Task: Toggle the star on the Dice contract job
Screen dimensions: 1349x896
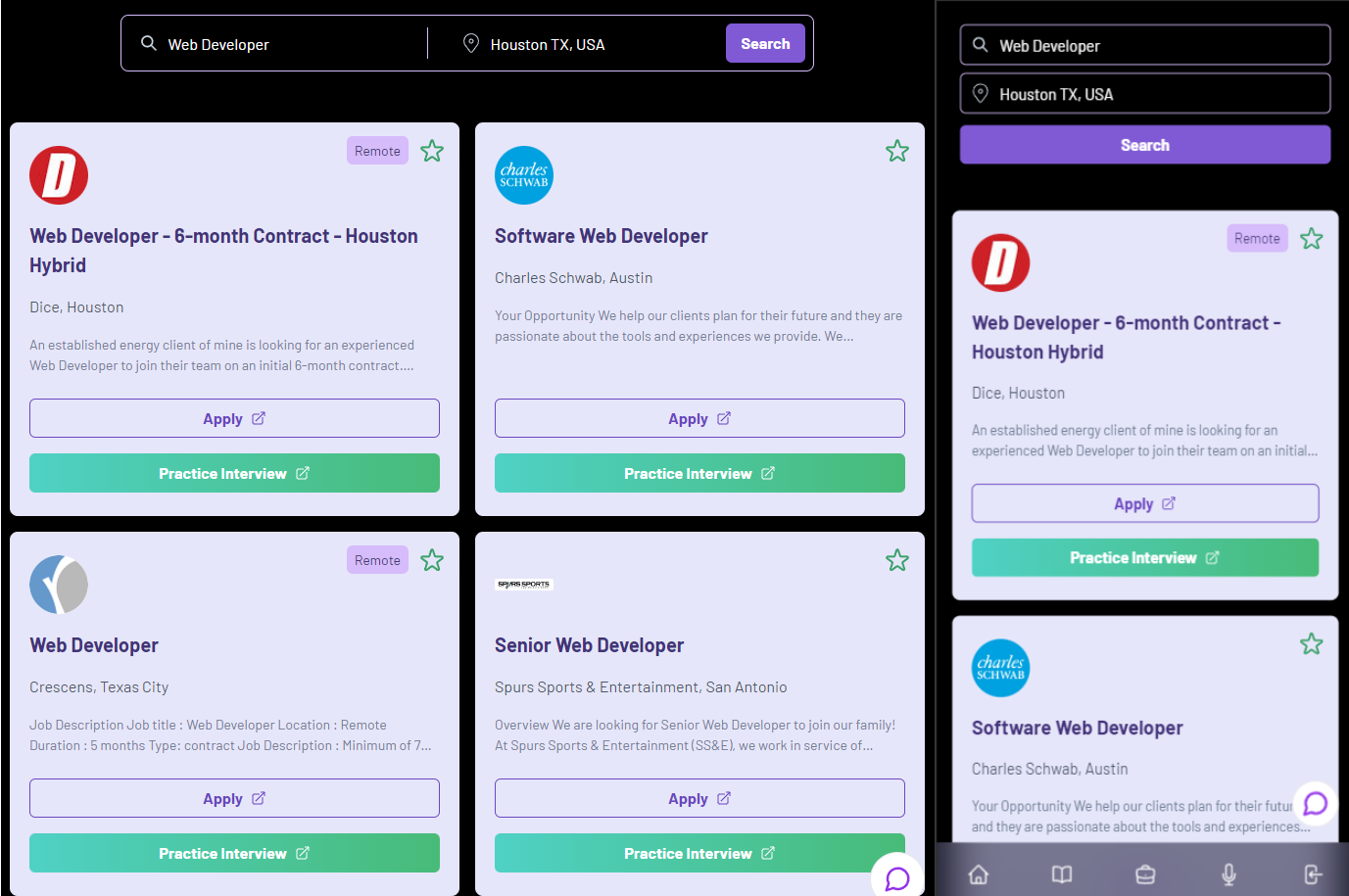Action: click(432, 151)
